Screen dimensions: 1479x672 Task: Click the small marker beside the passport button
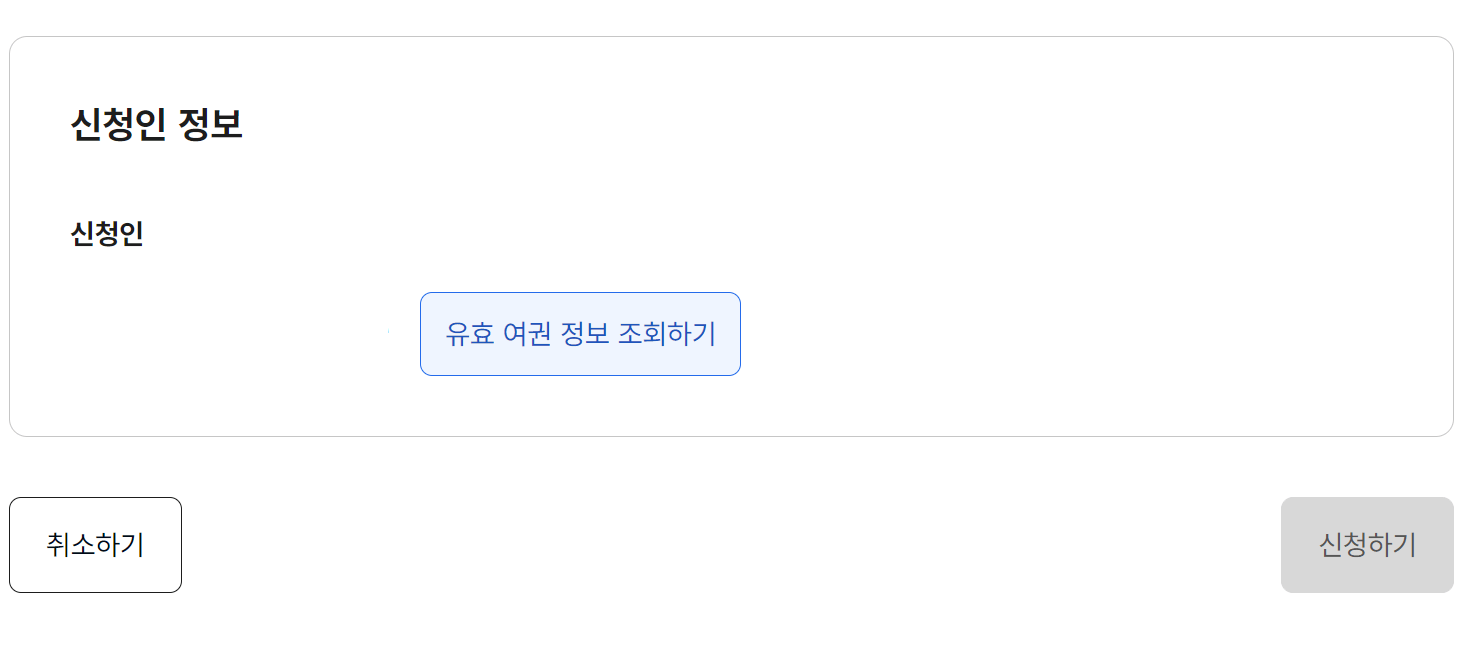point(390,330)
